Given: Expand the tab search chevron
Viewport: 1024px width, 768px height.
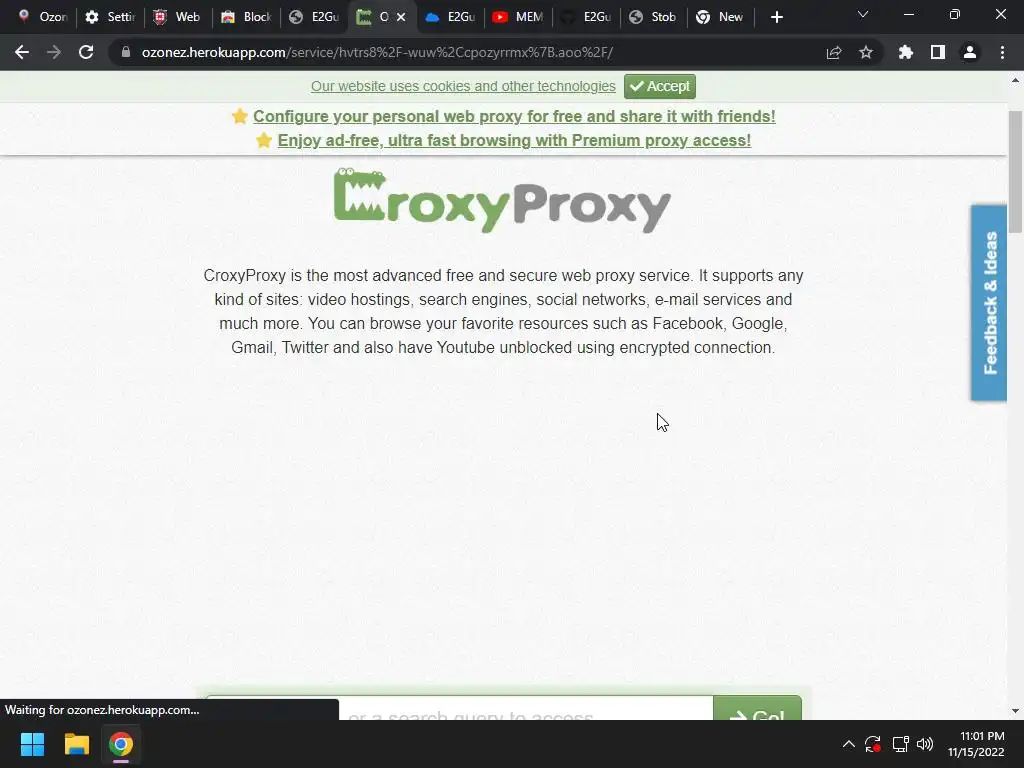Looking at the screenshot, I should pyautogui.click(x=863, y=15).
